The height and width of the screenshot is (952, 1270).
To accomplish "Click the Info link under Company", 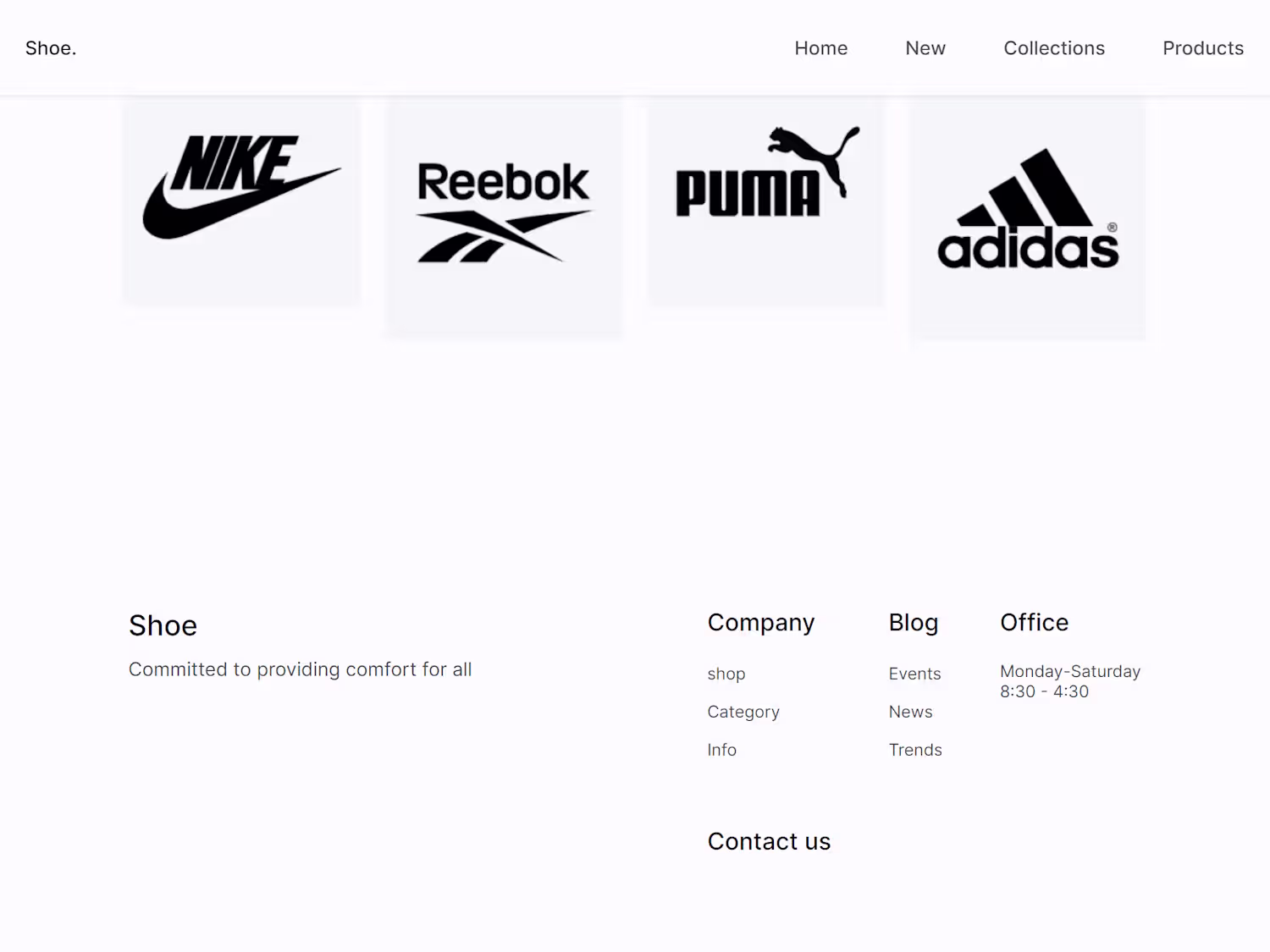I will click(x=722, y=750).
